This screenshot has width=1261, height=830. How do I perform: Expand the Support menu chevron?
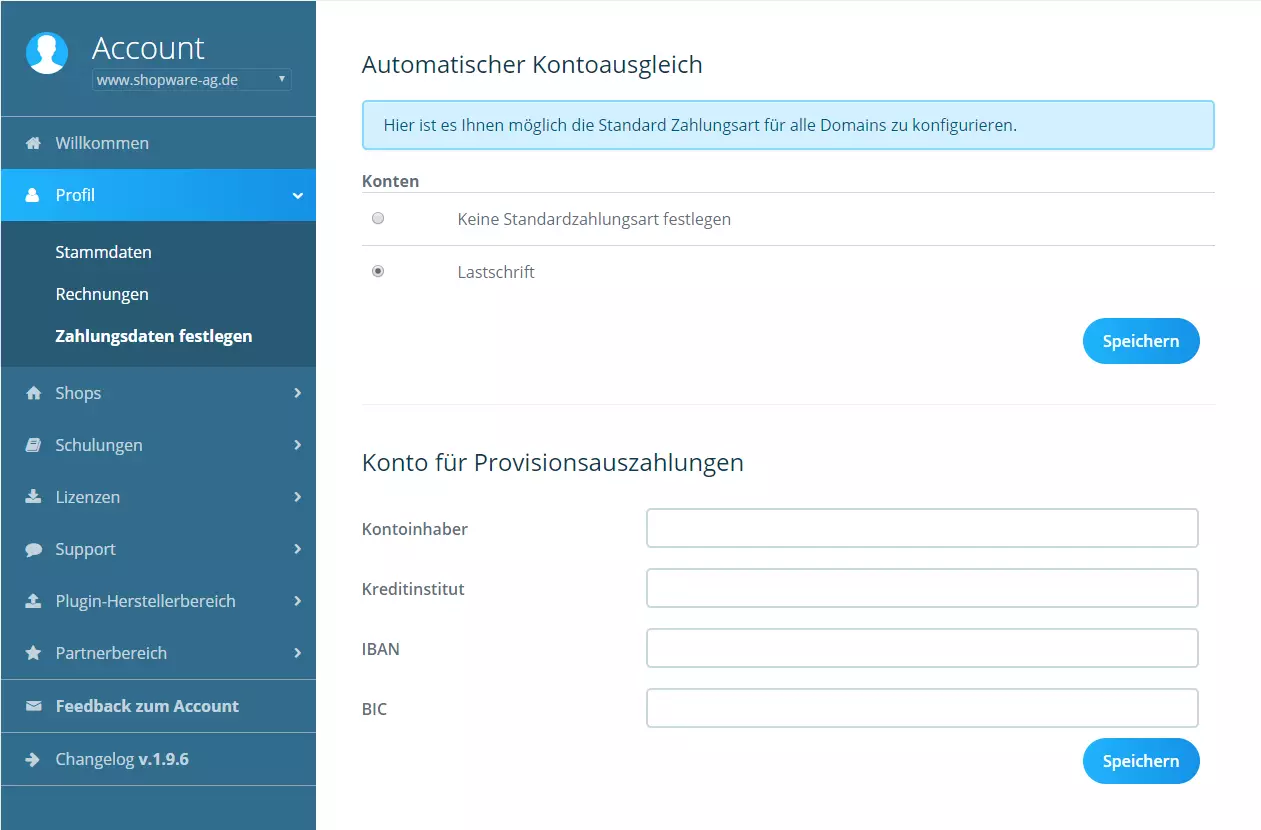[297, 549]
